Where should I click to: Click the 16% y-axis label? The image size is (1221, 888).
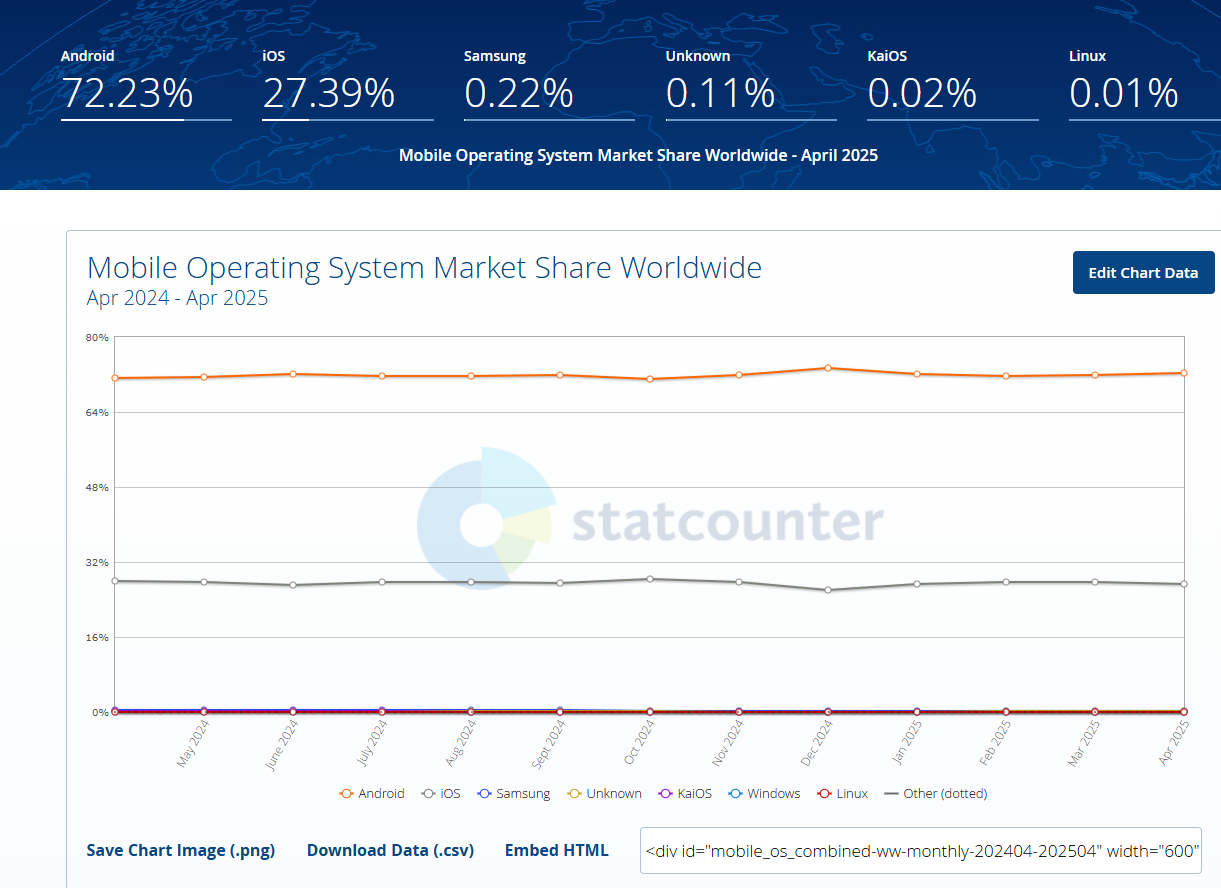pyautogui.click(x=97, y=637)
